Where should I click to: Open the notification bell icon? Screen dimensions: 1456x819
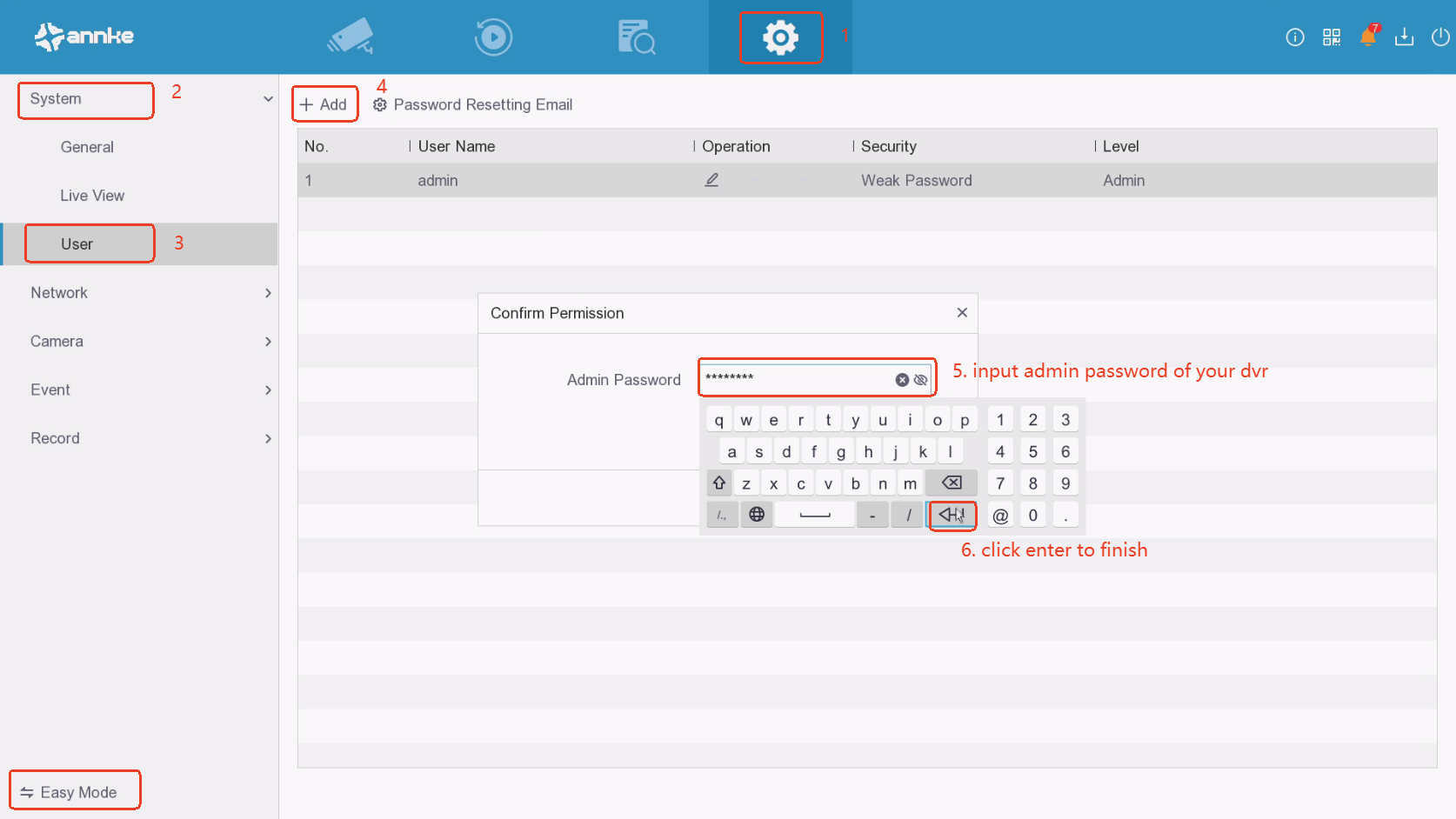point(1367,37)
